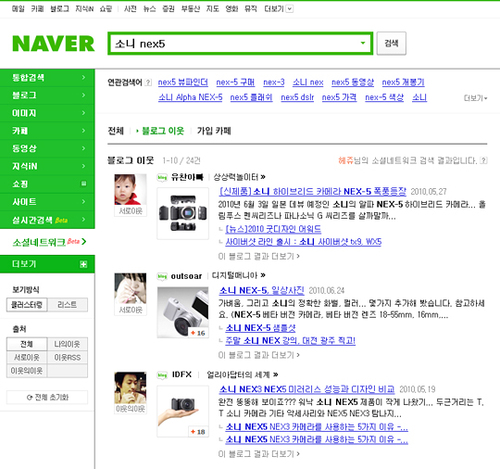Open 동영상 in the green sidebar

[x=47, y=148]
